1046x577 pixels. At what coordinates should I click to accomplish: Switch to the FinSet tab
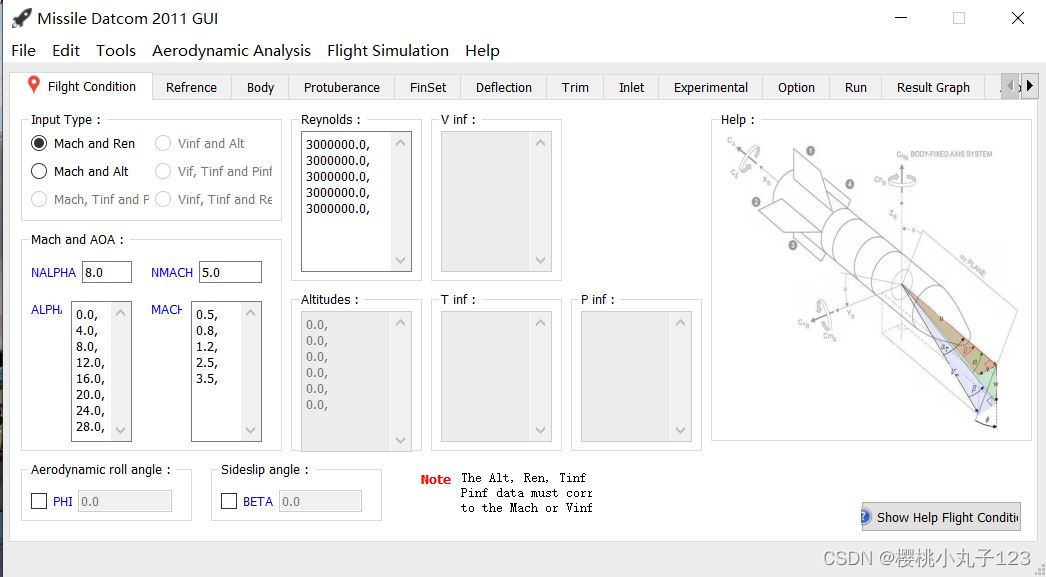428,87
